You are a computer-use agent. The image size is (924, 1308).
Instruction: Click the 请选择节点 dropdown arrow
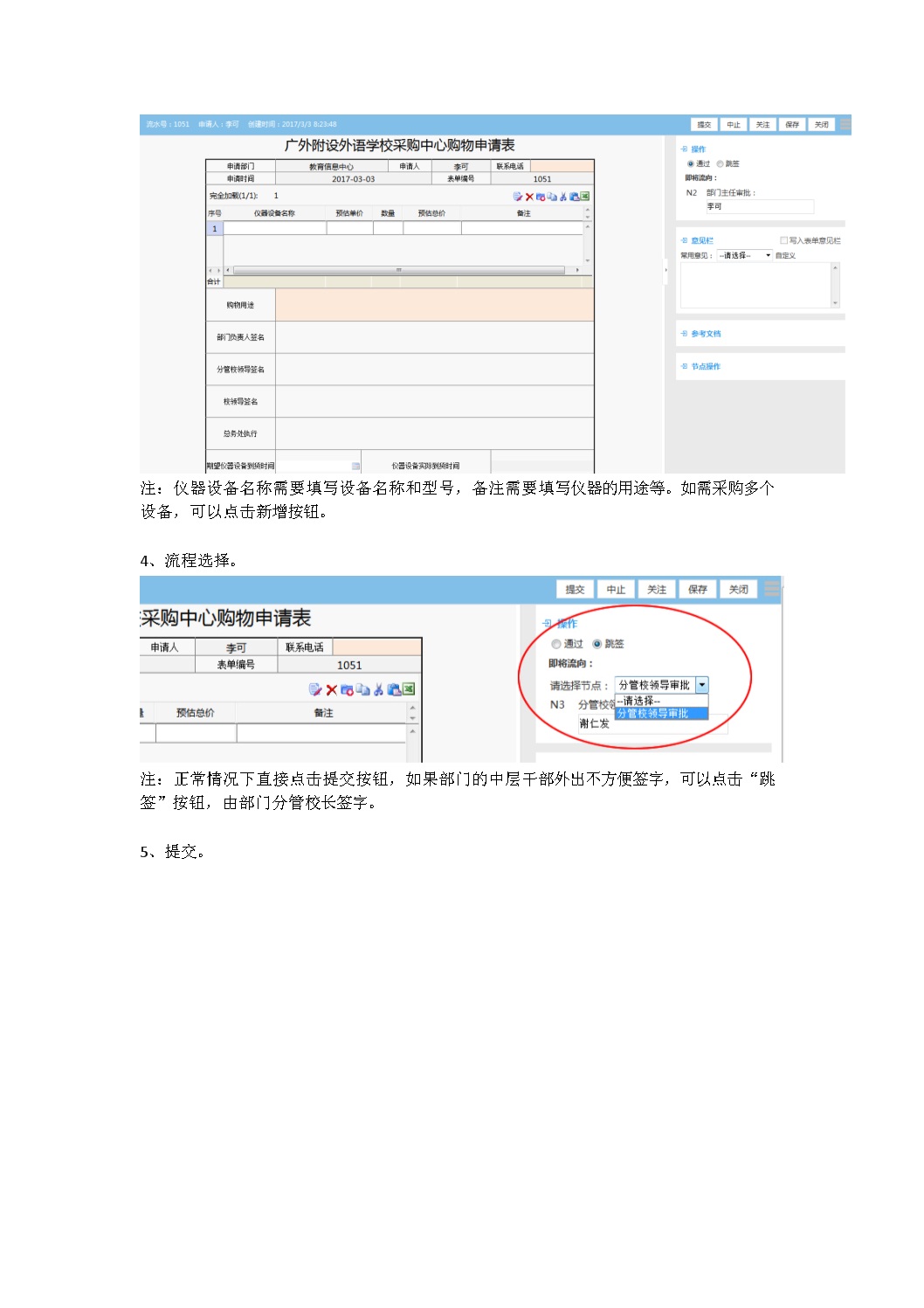[x=702, y=685]
